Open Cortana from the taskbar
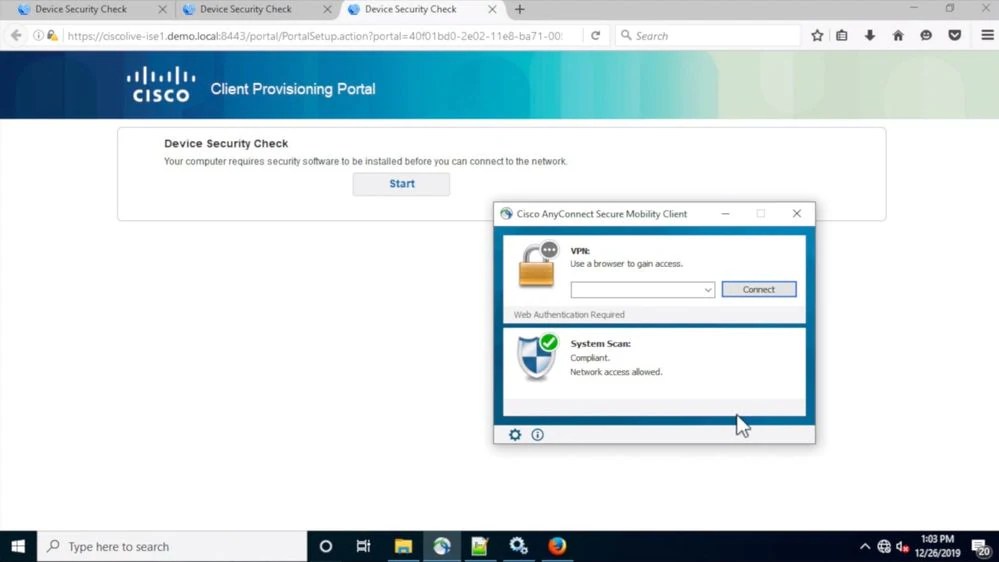 click(x=326, y=546)
